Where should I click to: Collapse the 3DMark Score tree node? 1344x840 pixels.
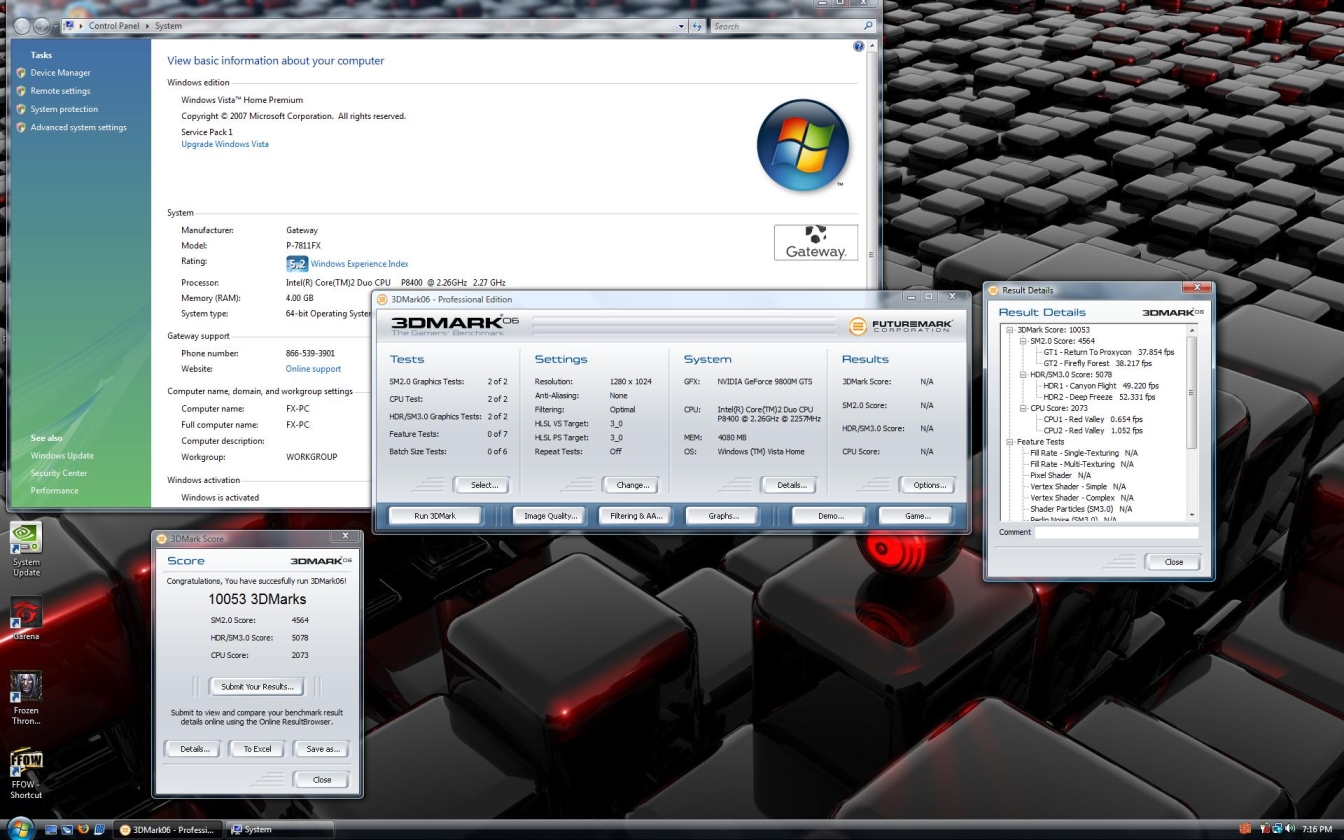click(x=1010, y=330)
